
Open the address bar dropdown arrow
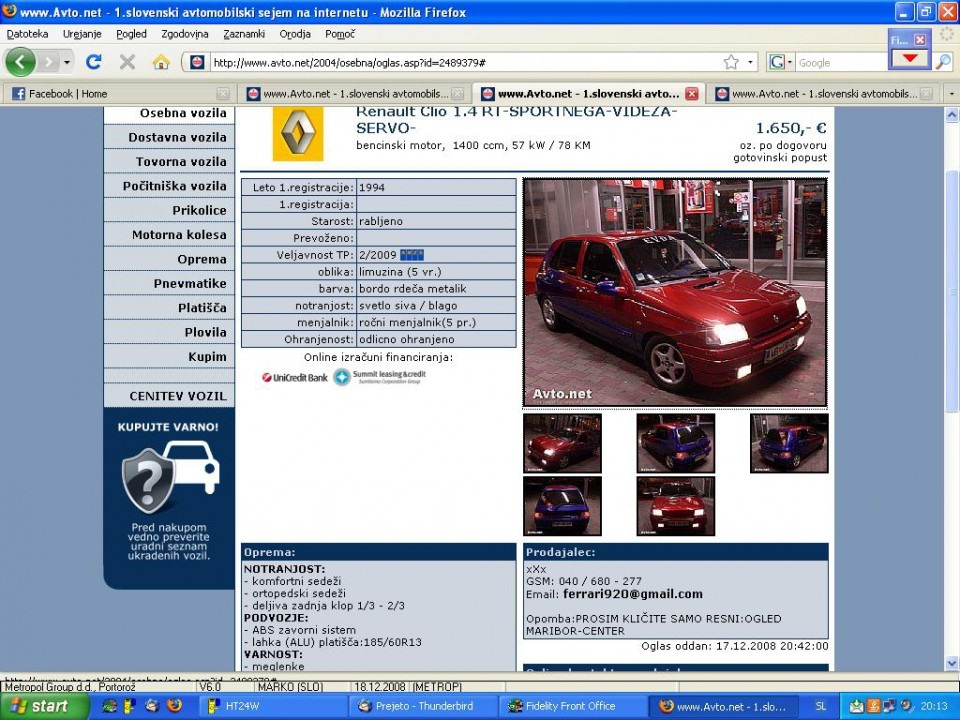[750, 62]
